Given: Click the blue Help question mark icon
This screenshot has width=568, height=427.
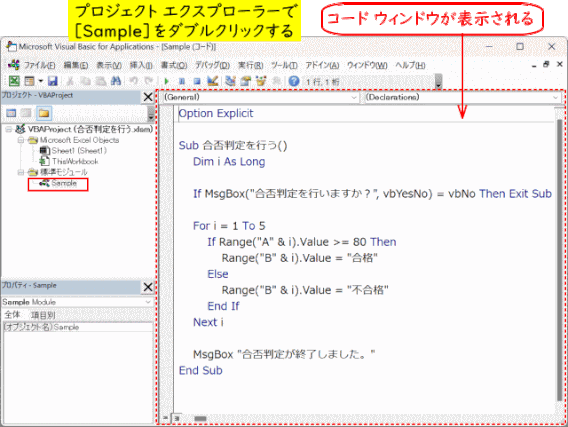Looking at the screenshot, I should tap(294, 81).
